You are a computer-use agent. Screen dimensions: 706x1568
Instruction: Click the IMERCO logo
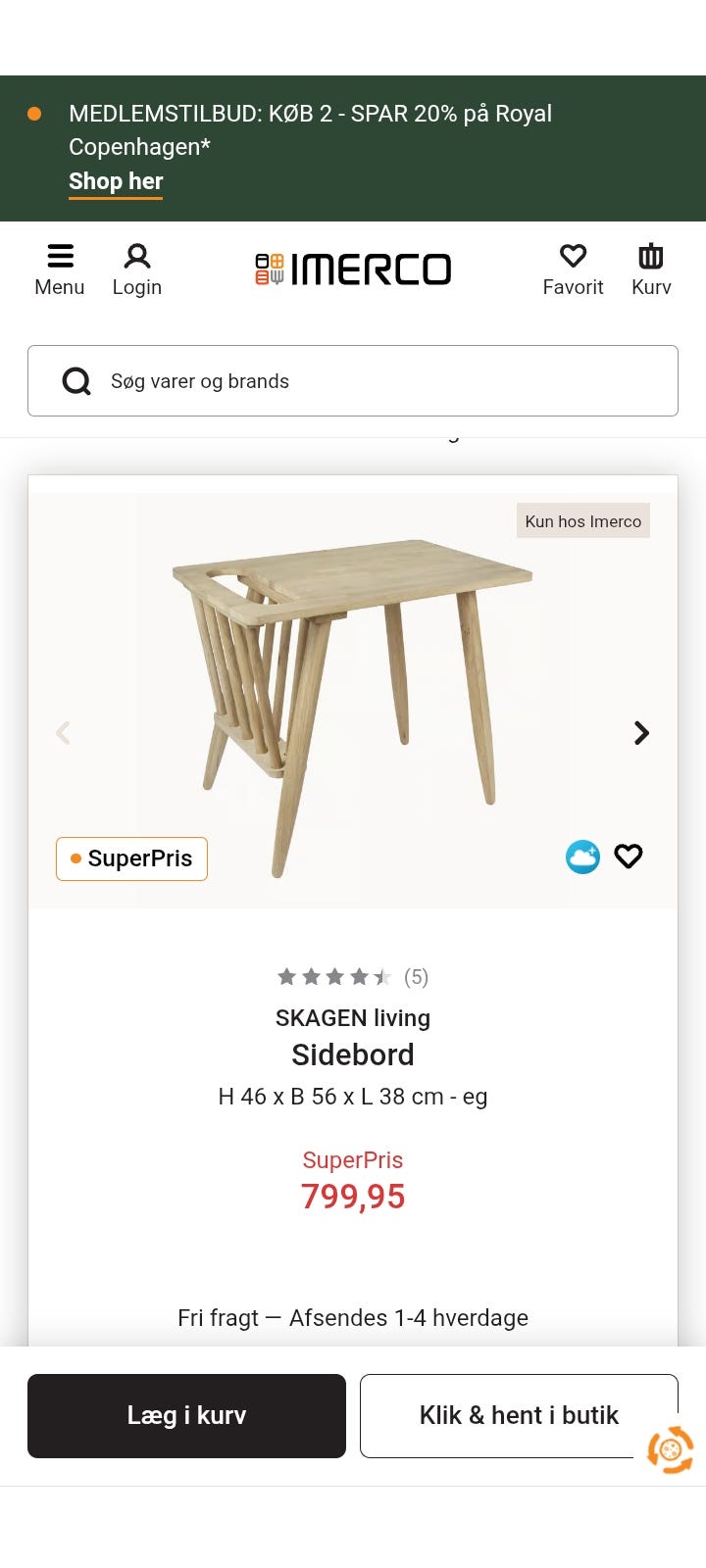coord(353,269)
